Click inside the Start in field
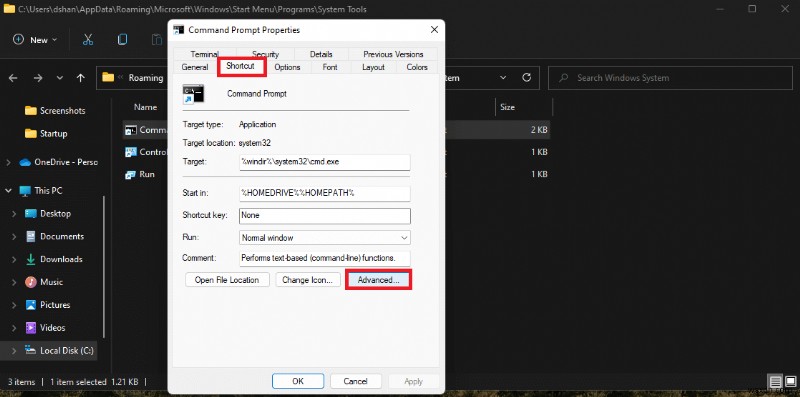This screenshot has height=397, width=800. tap(324, 193)
